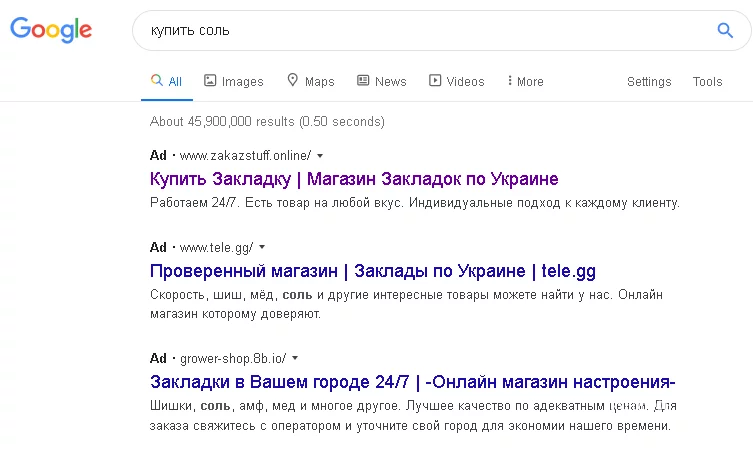Expand dropdown arrow next to www.zakazstuff.online
The image size is (753, 449).
(x=320, y=156)
